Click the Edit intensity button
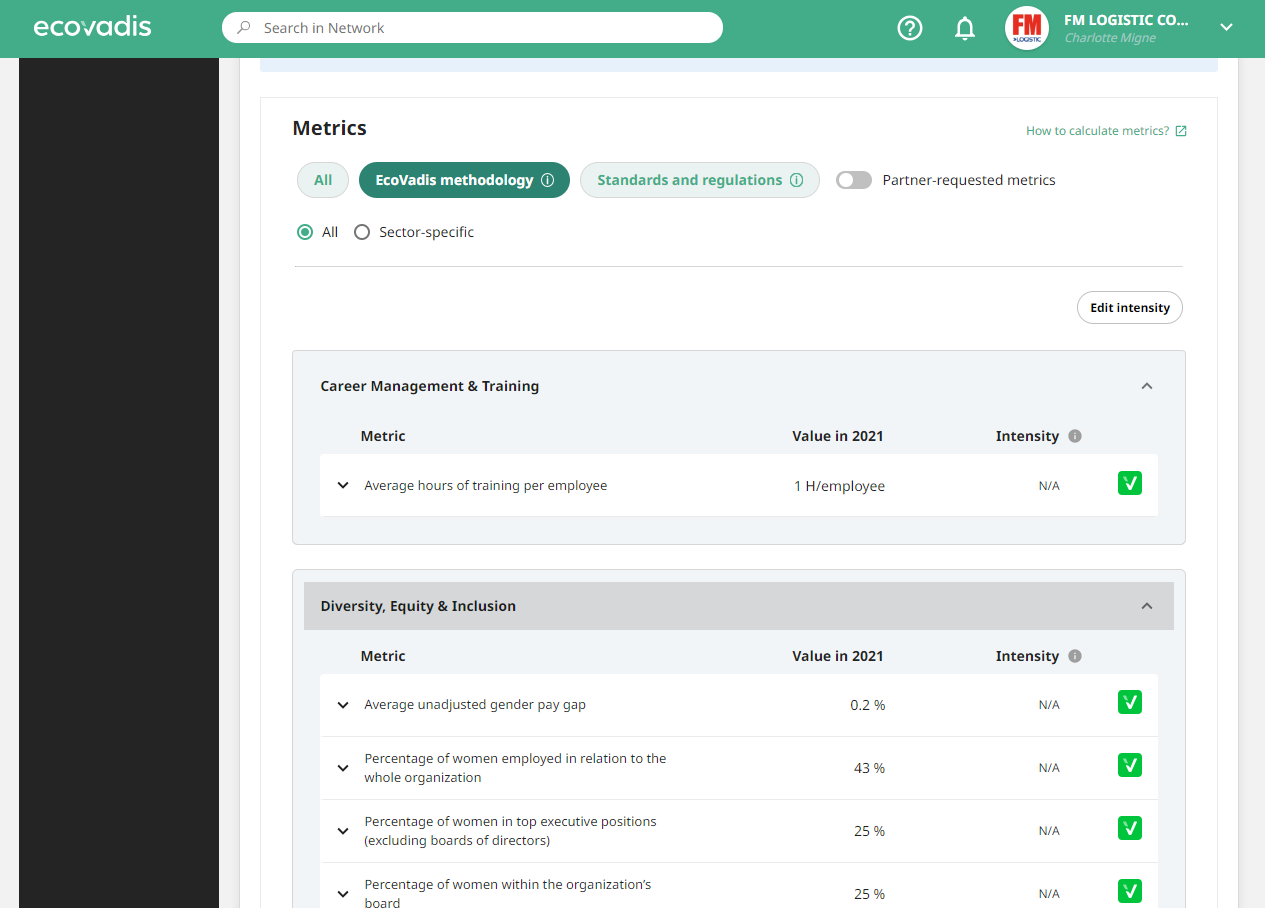Screen dimensions: 1265x908 click(x=1130, y=308)
